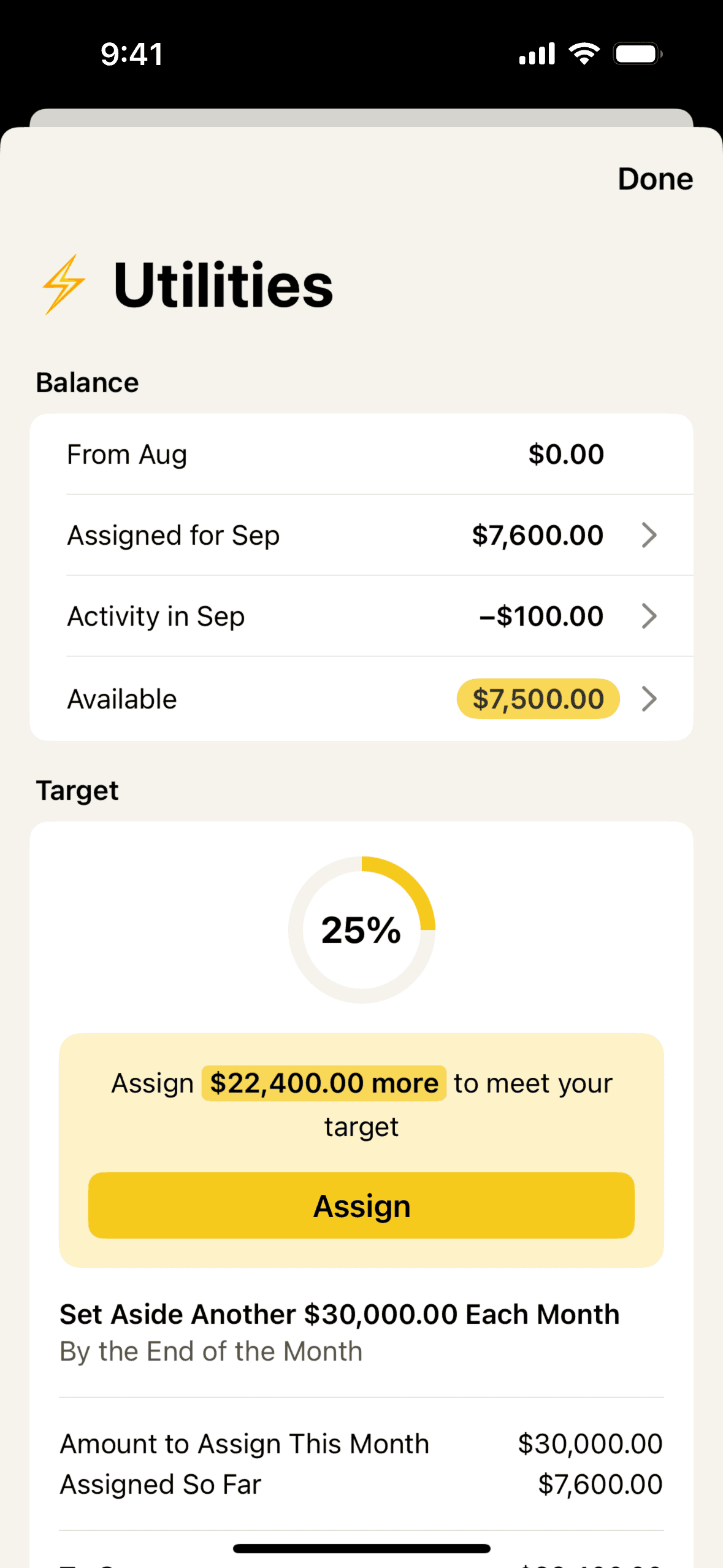Expand Assigned for Sep chevron
This screenshot has width=723, height=1568.
(x=649, y=535)
